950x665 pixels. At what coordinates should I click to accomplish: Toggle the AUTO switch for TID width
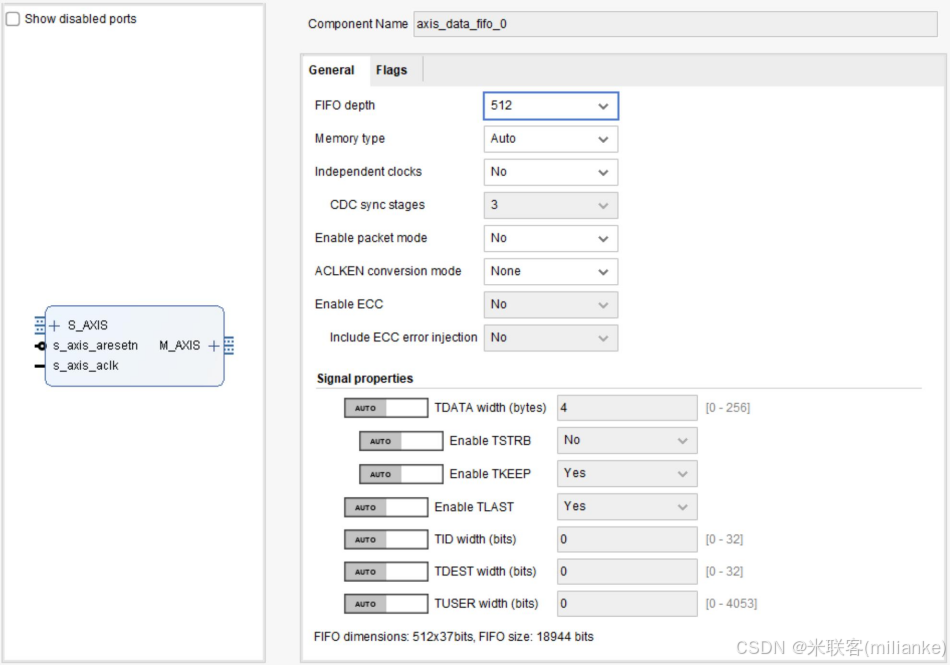(385, 539)
